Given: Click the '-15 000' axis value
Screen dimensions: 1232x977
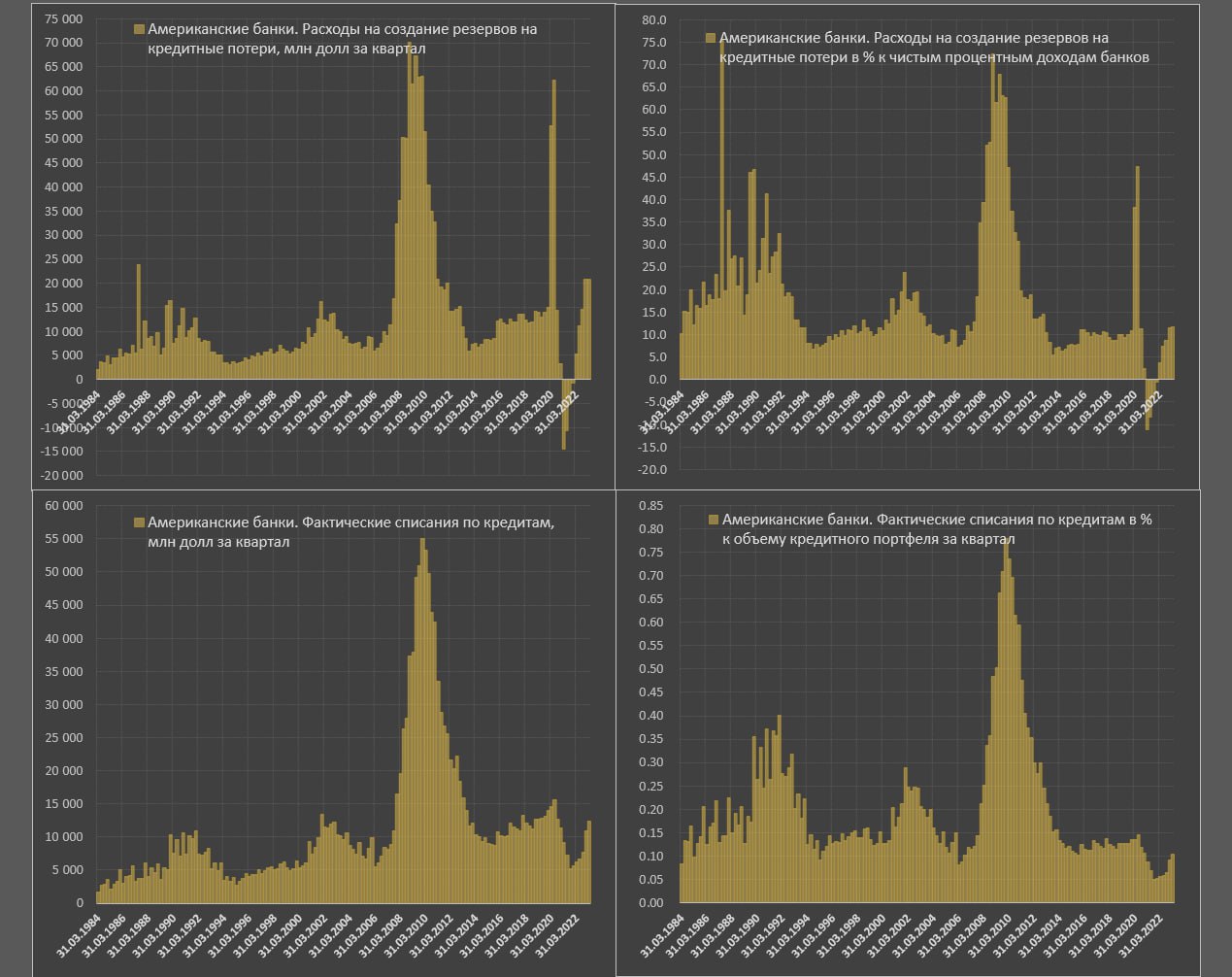Looking at the screenshot, I should point(60,452).
